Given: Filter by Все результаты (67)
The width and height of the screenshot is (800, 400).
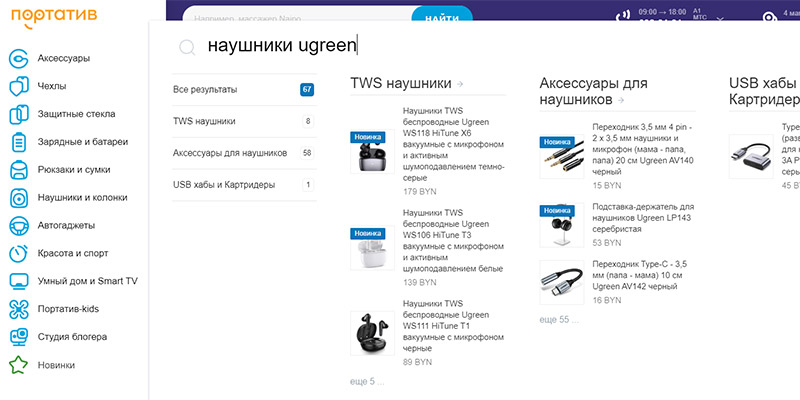Looking at the screenshot, I should coord(243,90).
